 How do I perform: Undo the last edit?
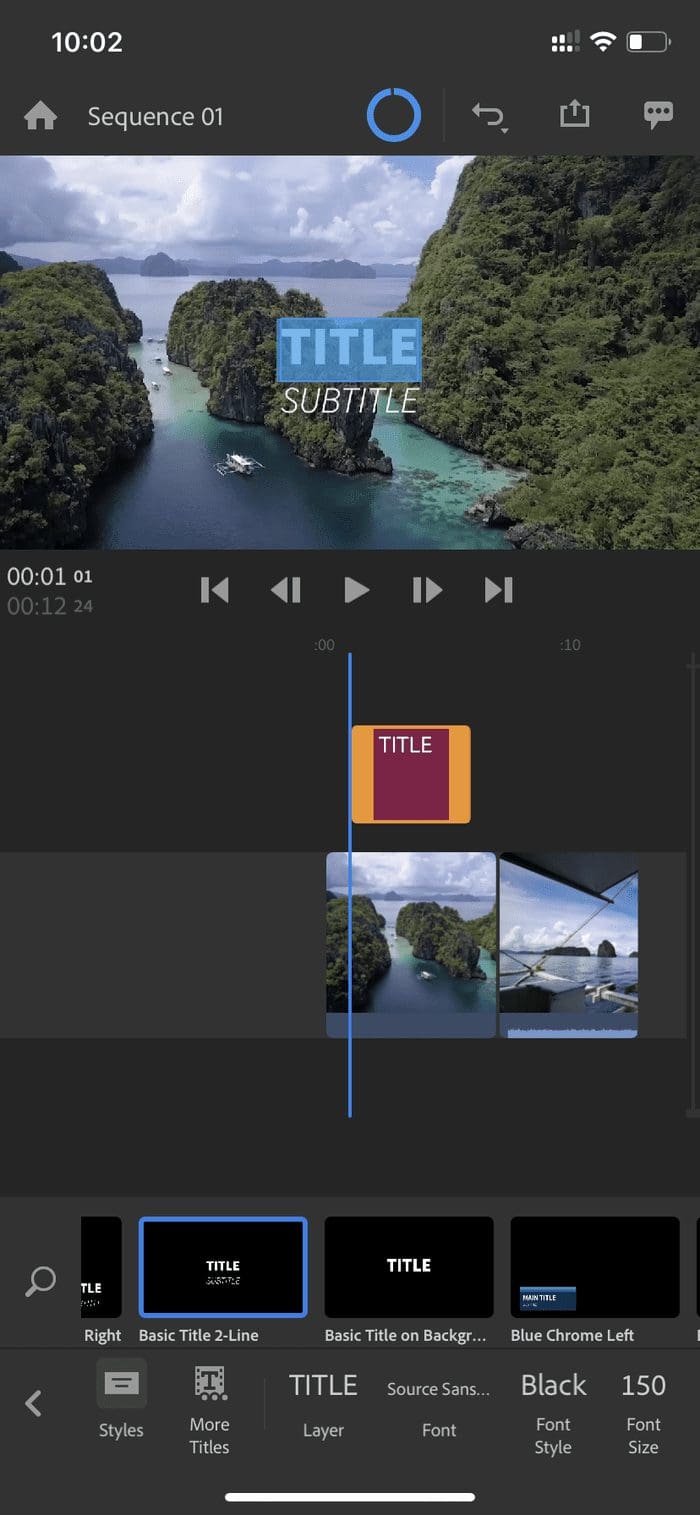489,117
